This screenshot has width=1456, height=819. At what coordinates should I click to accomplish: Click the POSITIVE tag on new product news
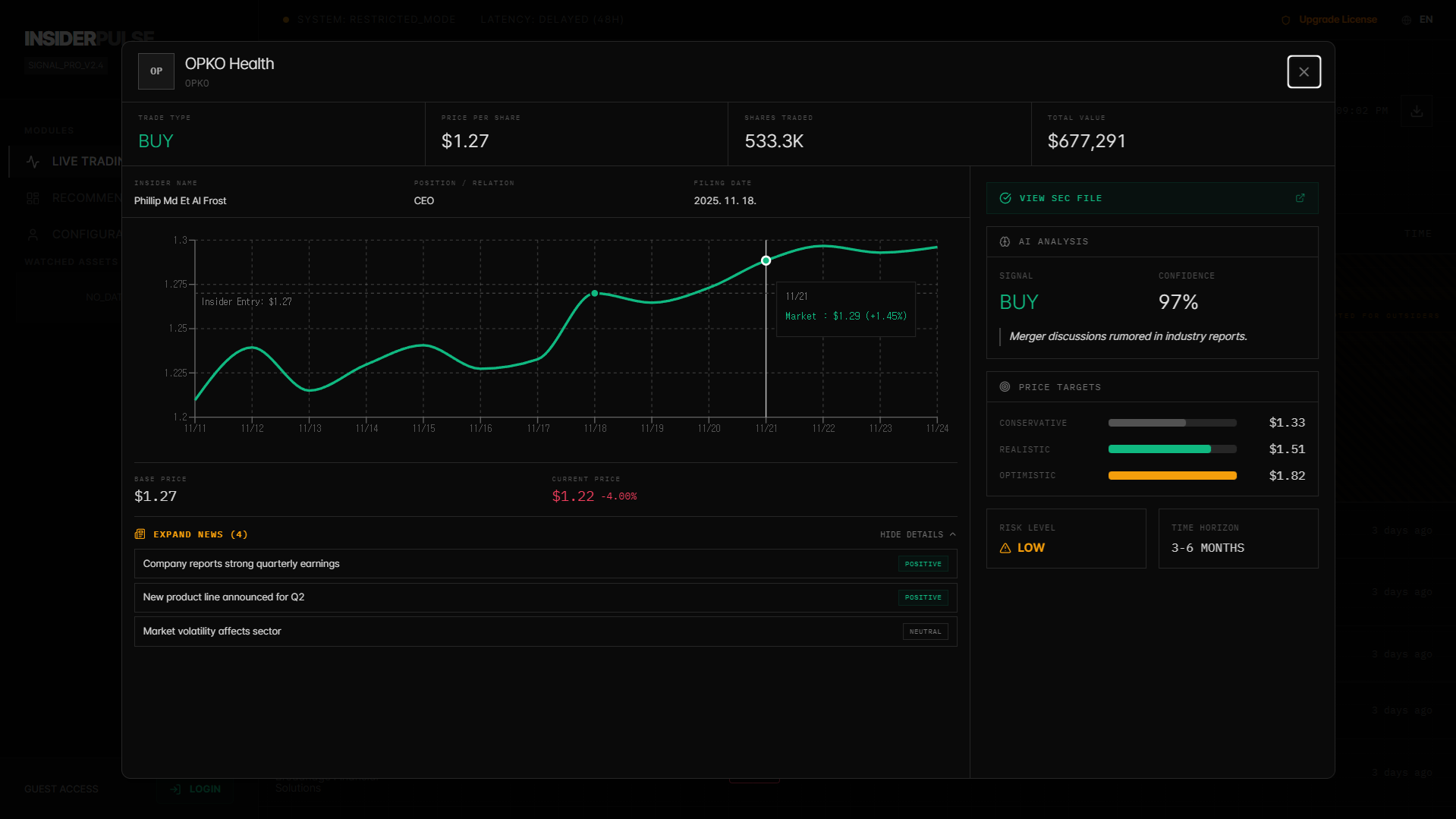click(x=923, y=597)
